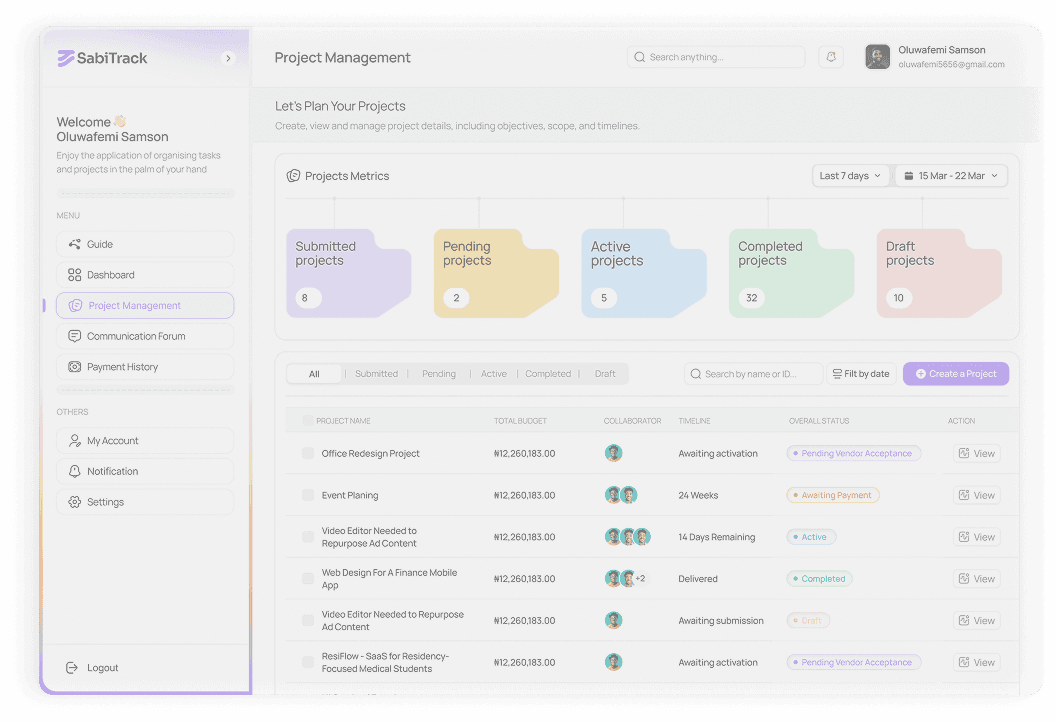Click the My Account icon

pyautogui.click(x=74, y=440)
